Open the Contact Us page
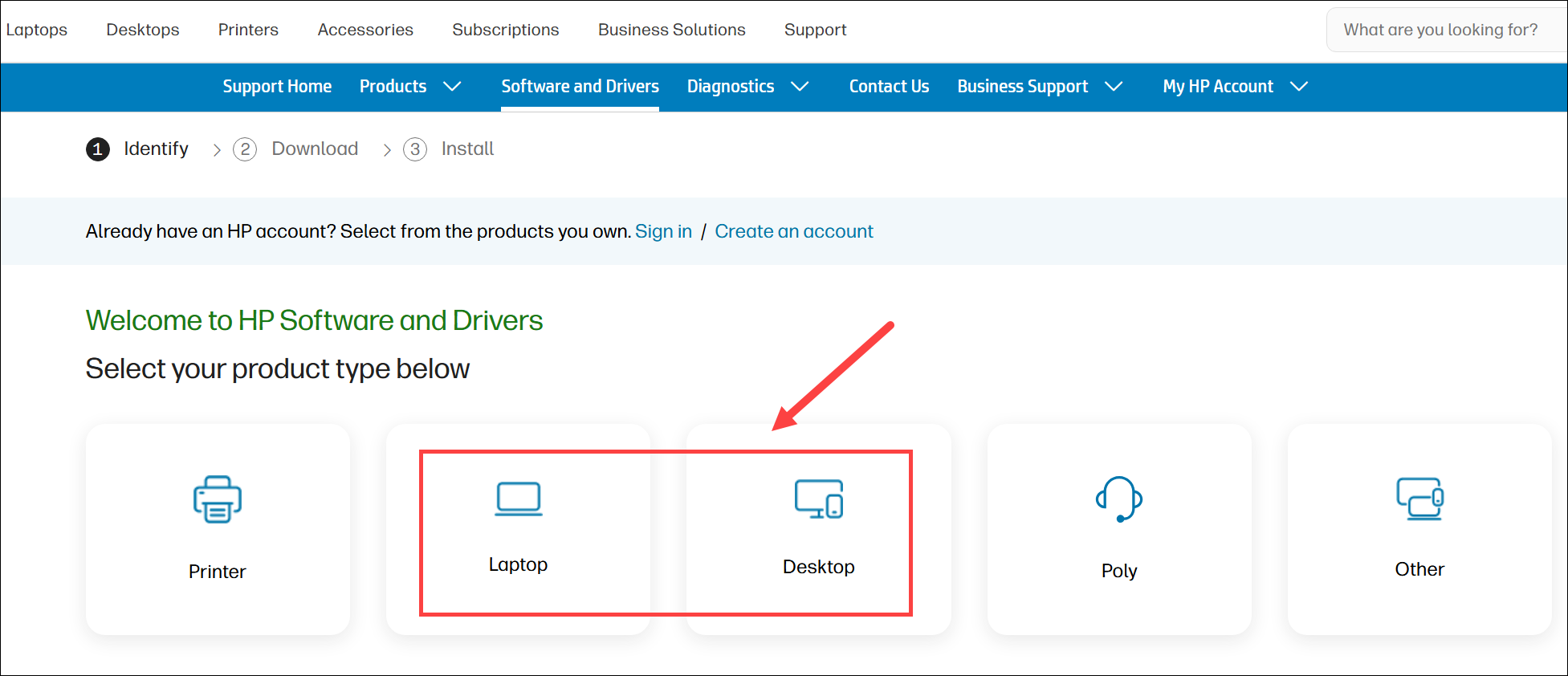The width and height of the screenshot is (1568, 676). tap(890, 86)
